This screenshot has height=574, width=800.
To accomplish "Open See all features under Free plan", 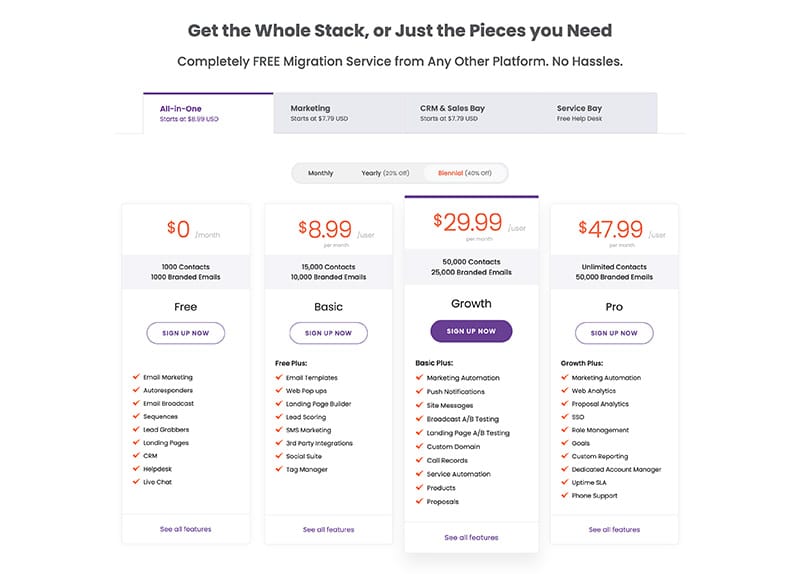I will pos(186,529).
